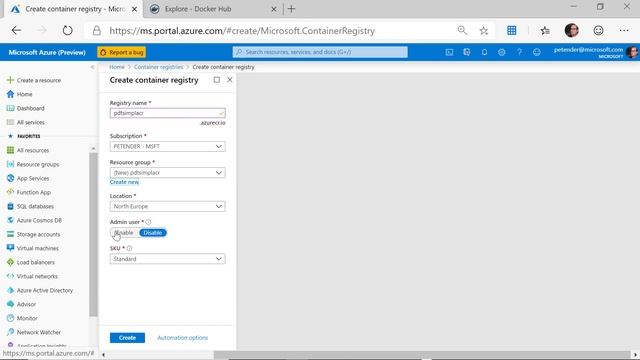The image size is (640, 360).
Task: Refresh the browser page
Action: tap(67, 31)
